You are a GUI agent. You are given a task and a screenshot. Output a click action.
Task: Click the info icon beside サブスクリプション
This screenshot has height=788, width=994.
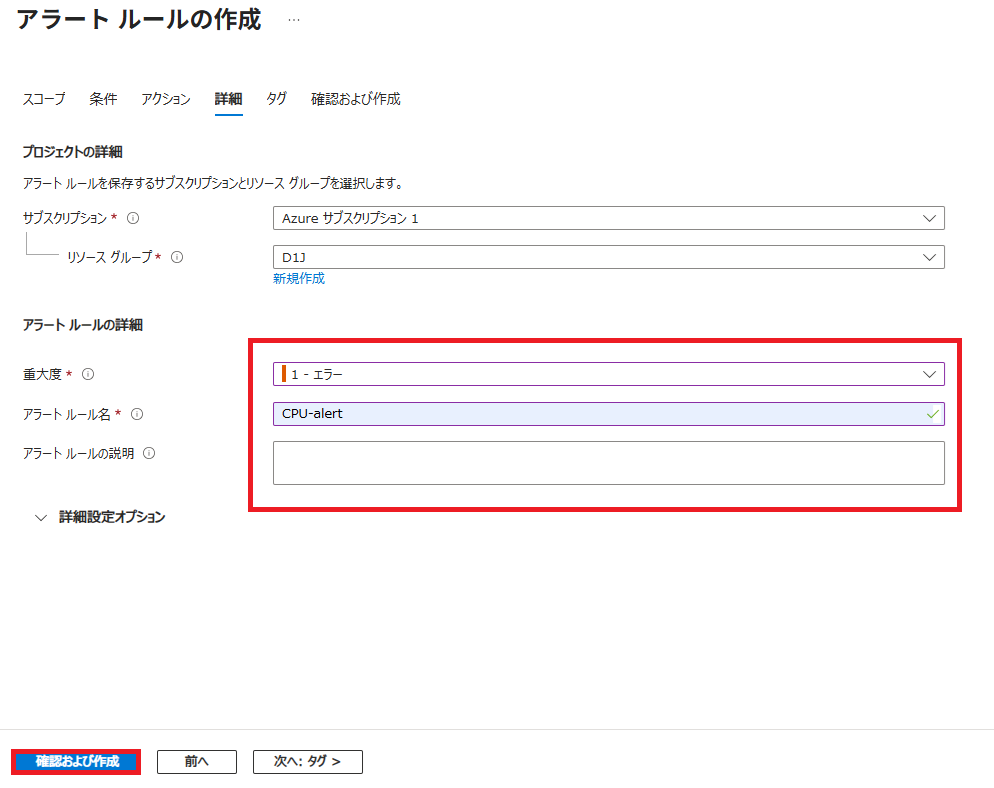(x=133, y=218)
